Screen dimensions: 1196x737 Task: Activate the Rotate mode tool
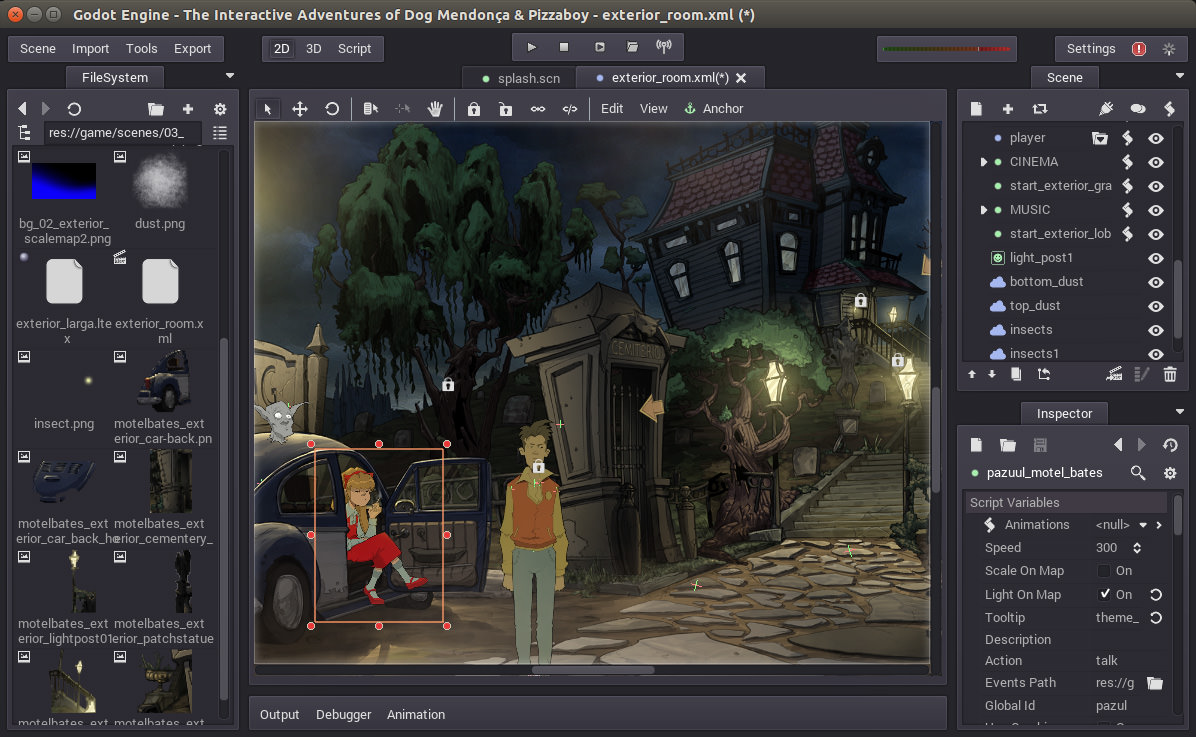[x=330, y=108]
